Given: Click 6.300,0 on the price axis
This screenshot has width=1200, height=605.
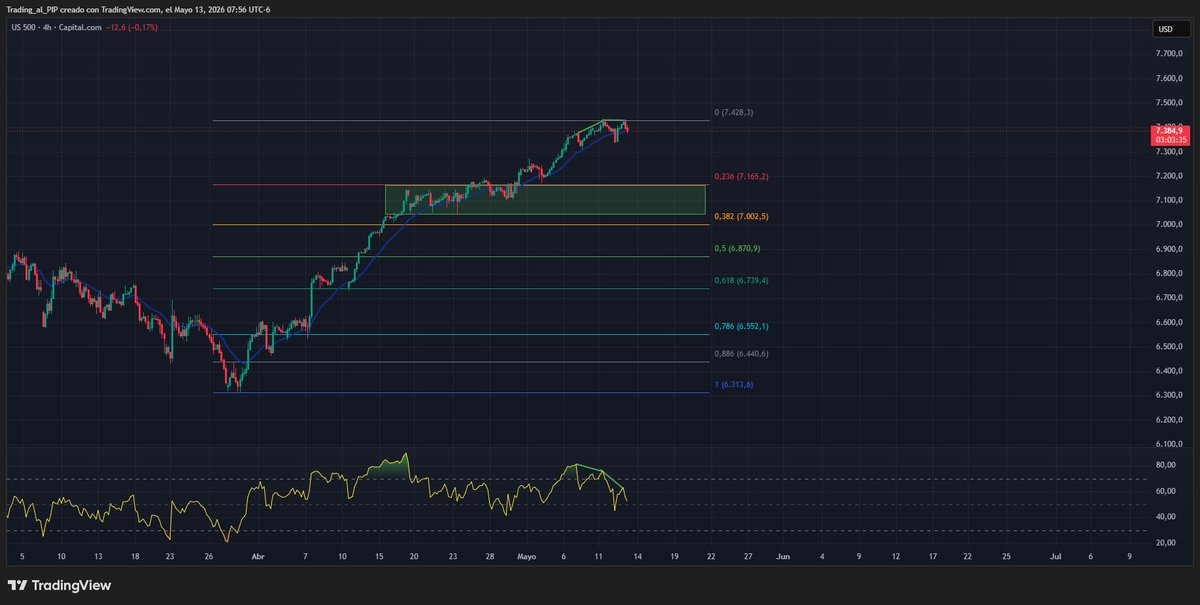Looking at the screenshot, I should click(x=1169, y=395).
